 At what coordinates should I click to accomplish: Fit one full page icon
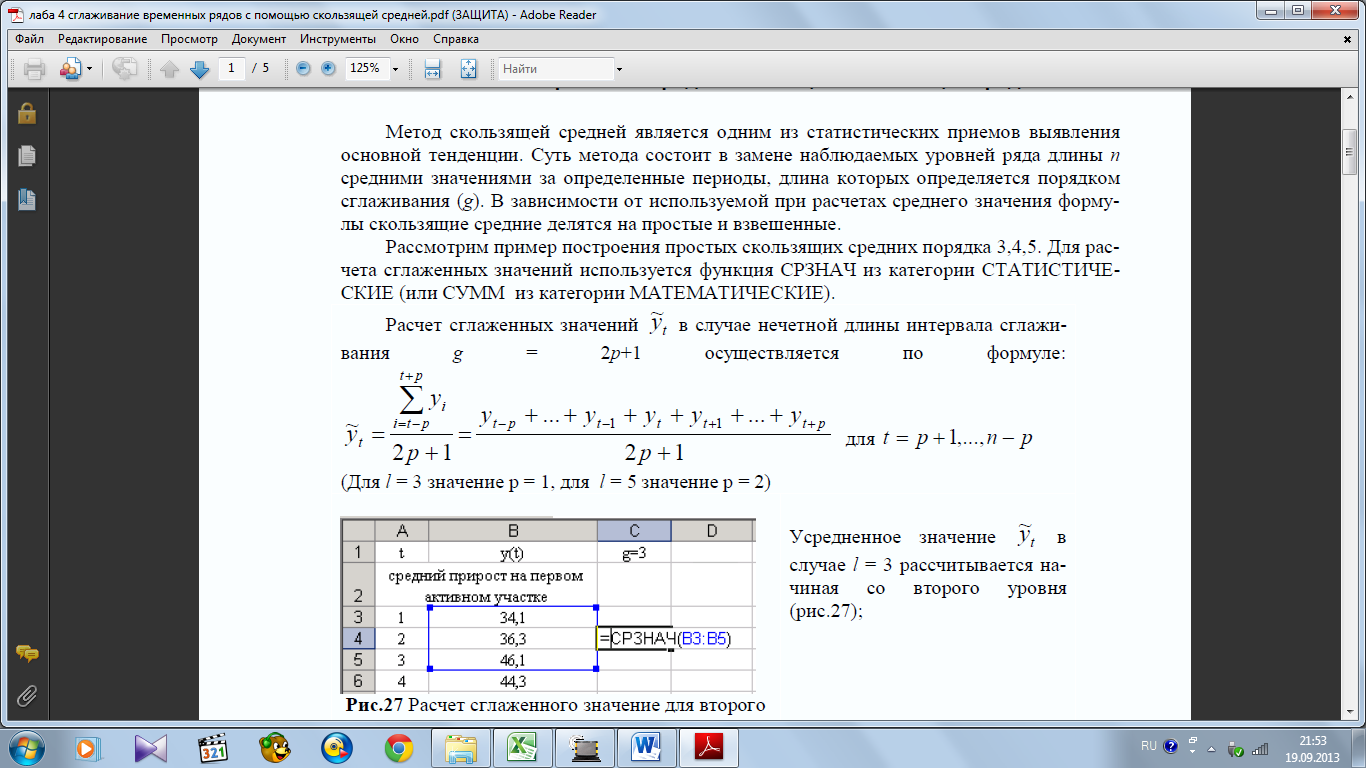tap(468, 69)
